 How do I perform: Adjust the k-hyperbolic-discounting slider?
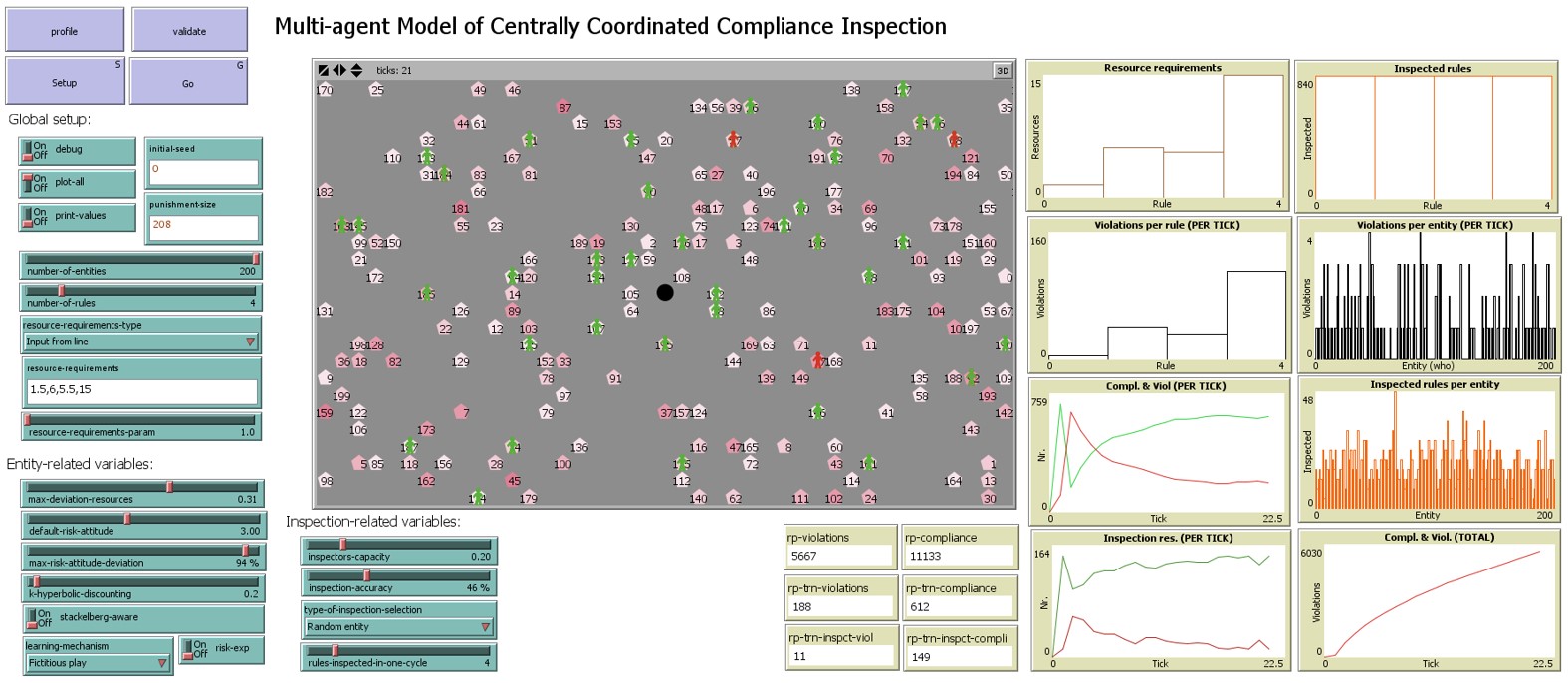pos(142,588)
